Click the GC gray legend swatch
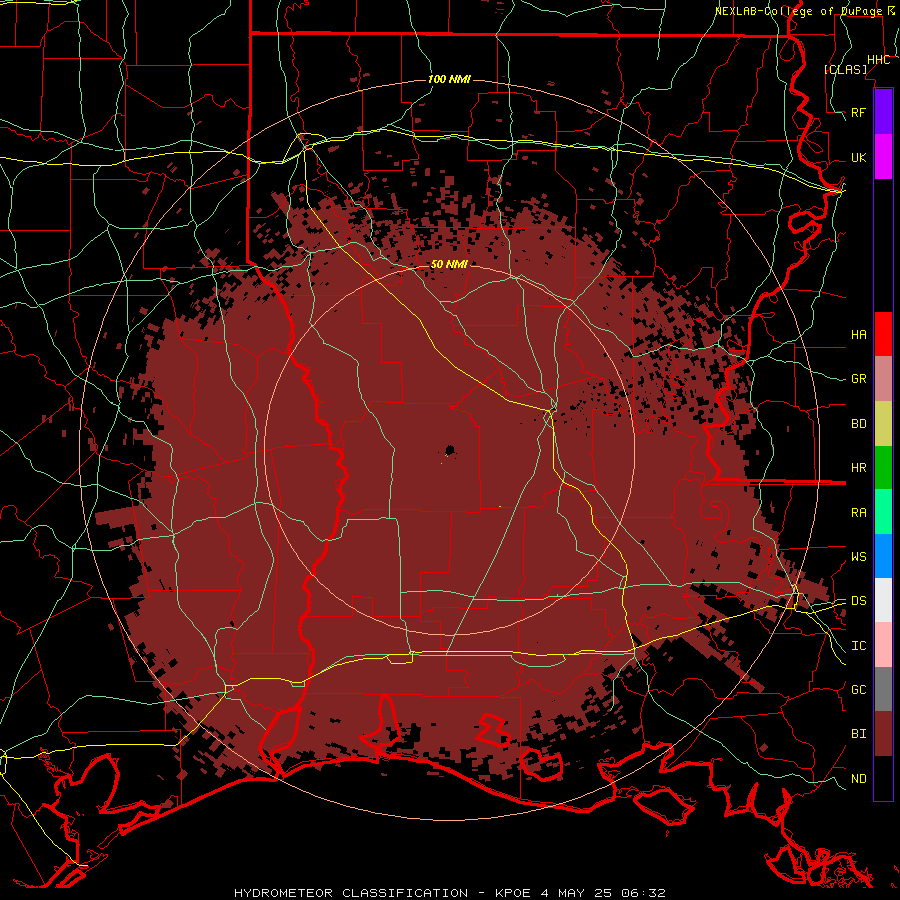This screenshot has width=900, height=900. 883,689
